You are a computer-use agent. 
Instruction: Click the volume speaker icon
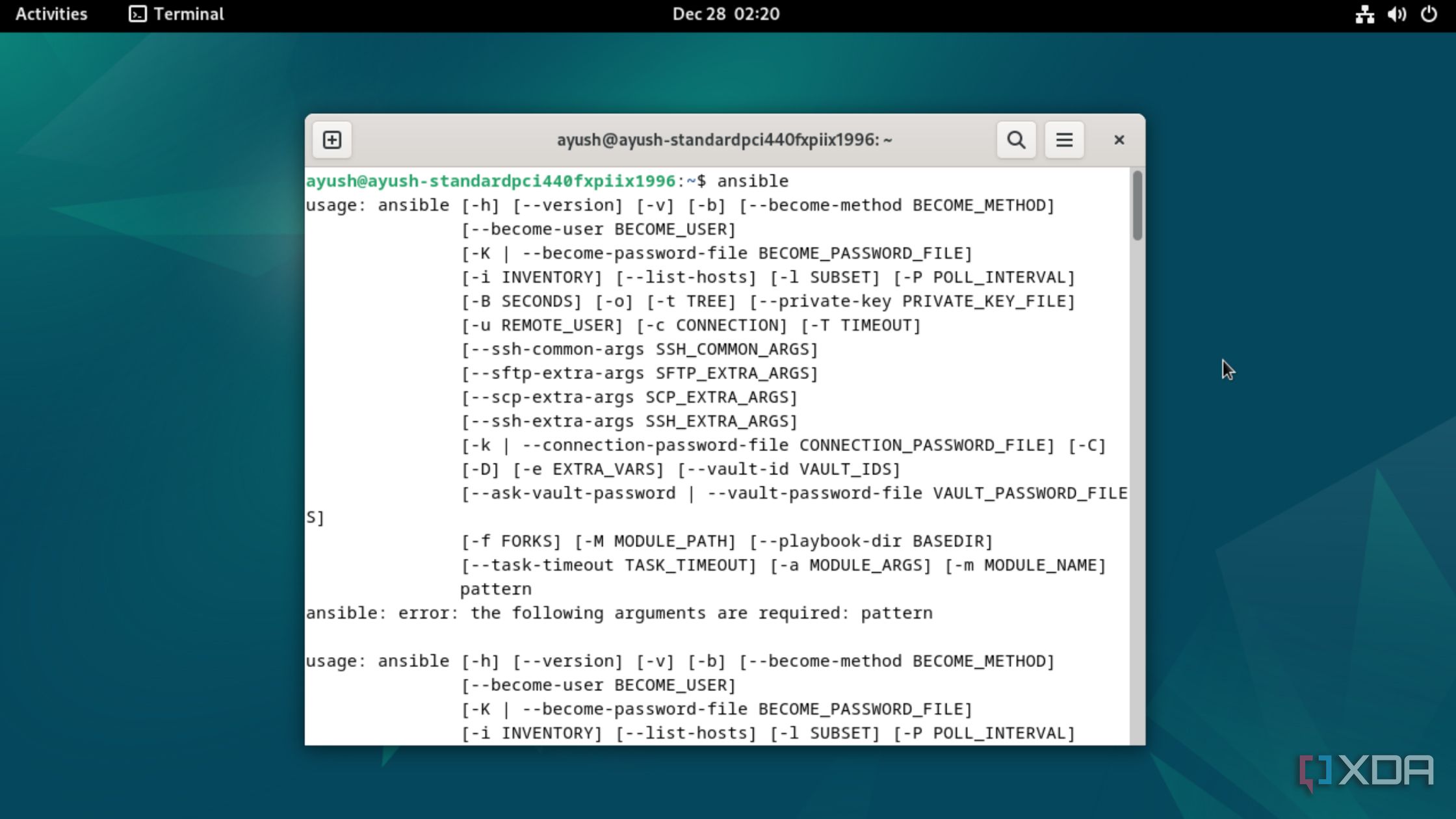pos(1396,14)
